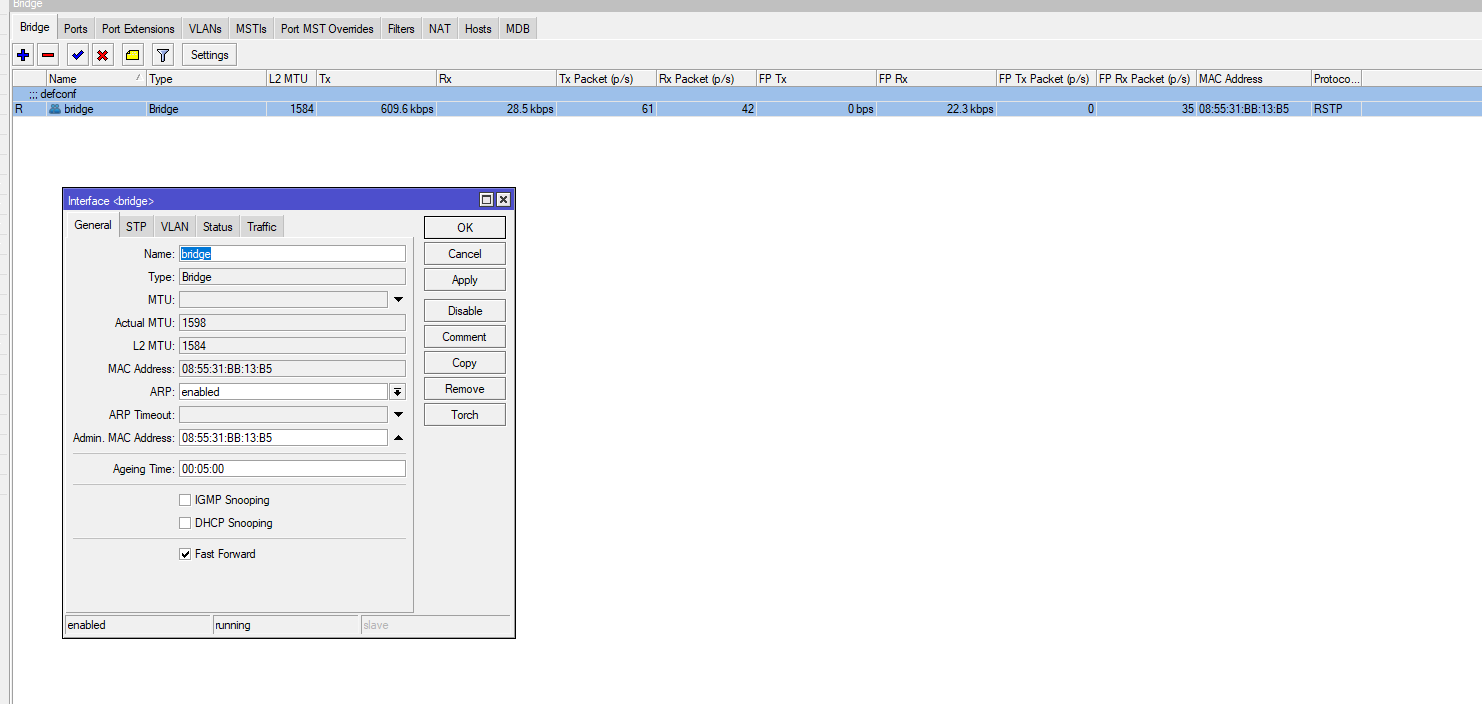Switch to the MSTIs tab
Image resolution: width=1482 pixels, height=704 pixels.
click(x=251, y=29)
